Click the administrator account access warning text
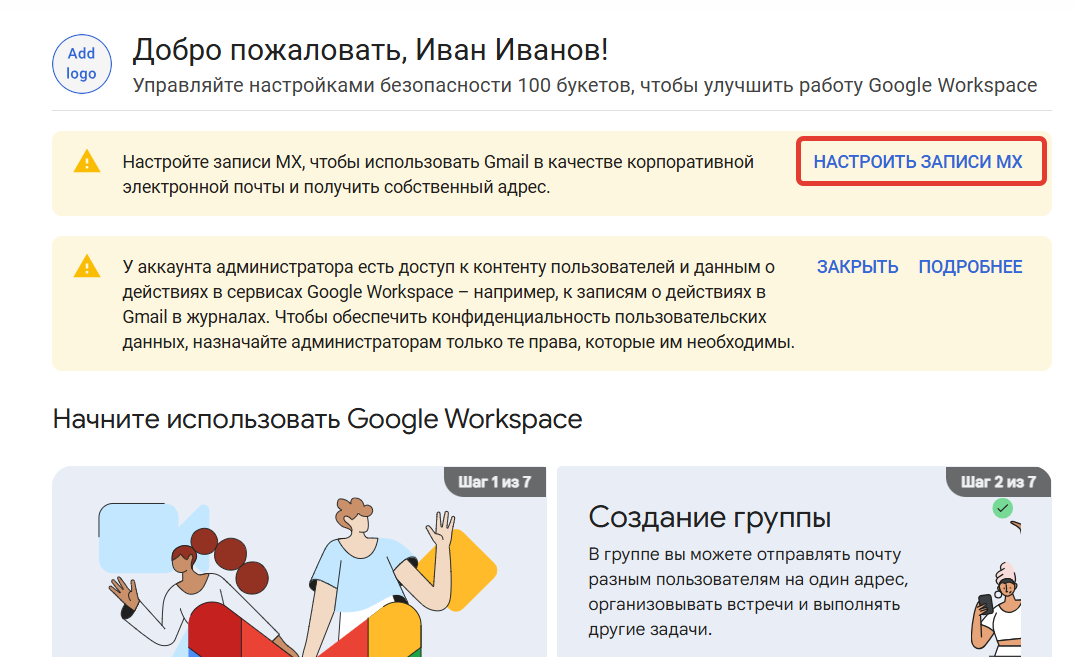 (x=458, y=304)
